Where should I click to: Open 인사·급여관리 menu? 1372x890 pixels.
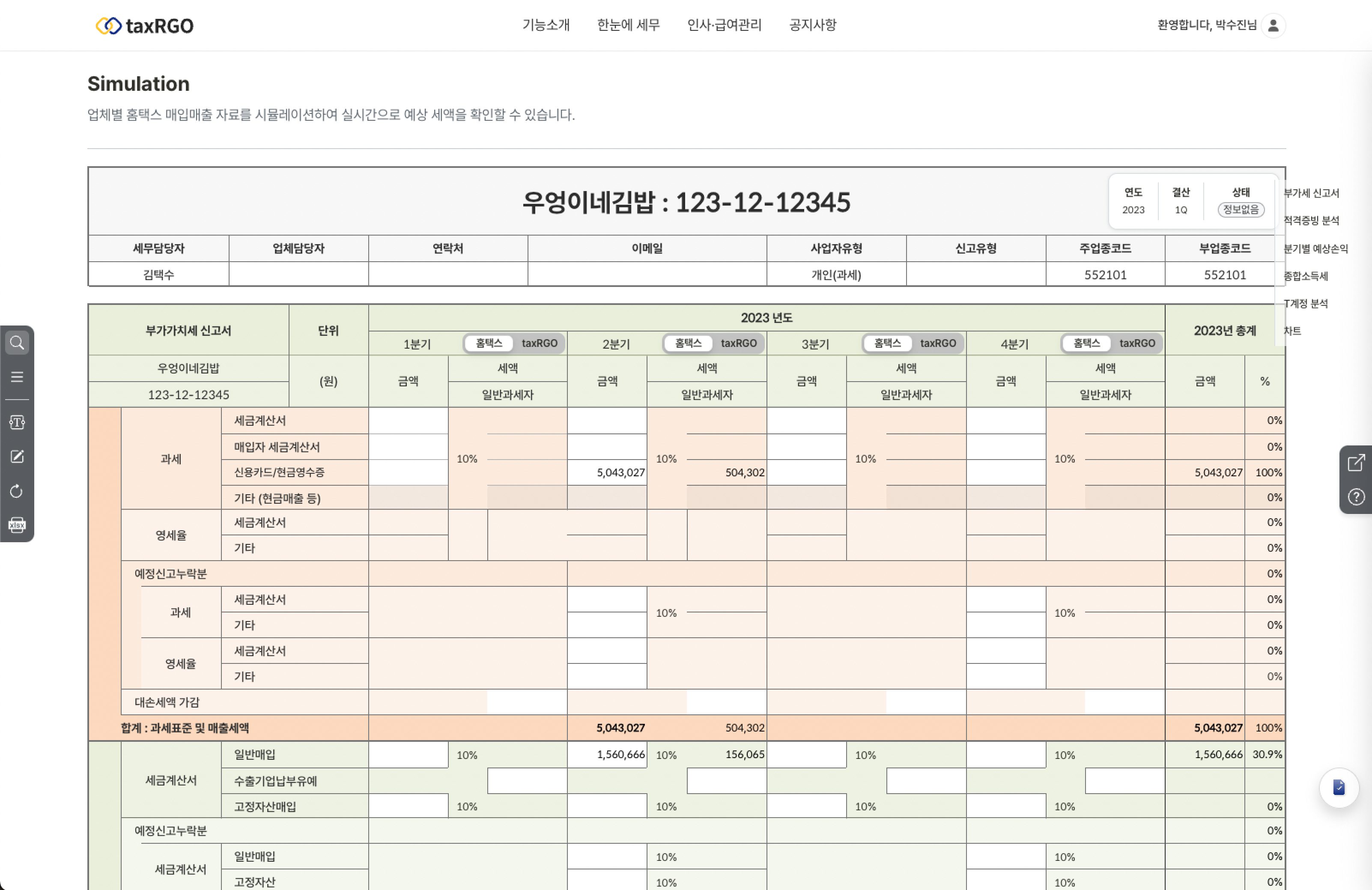pos(724,25)
